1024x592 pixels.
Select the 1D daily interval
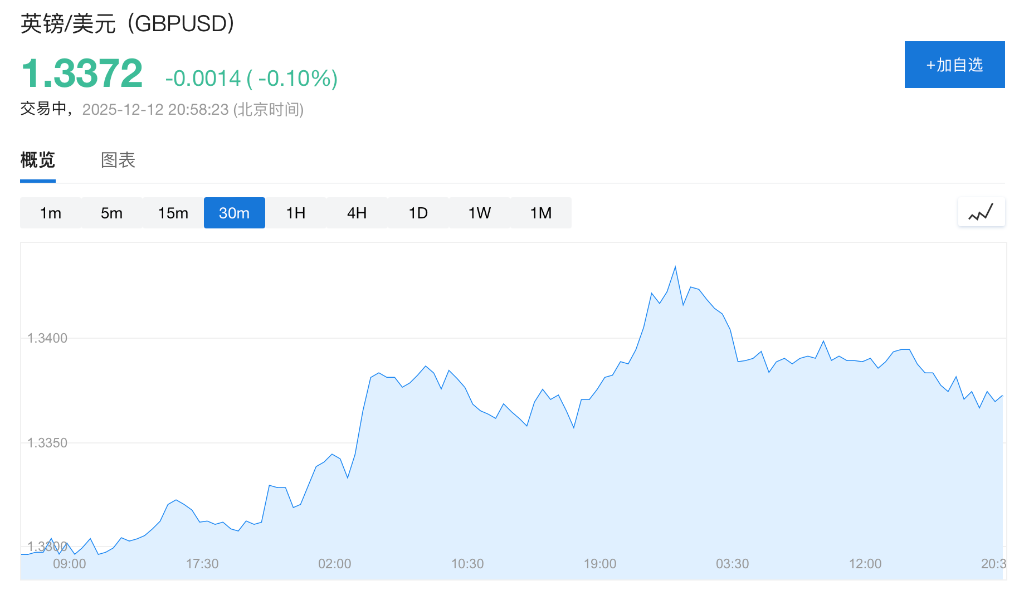click(x=418, y=213)
